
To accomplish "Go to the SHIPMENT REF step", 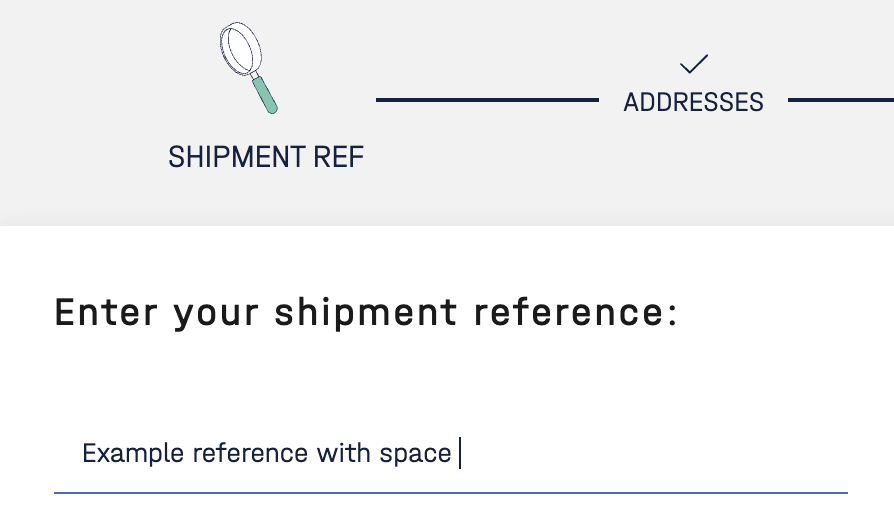I will [x=266, y=157].
